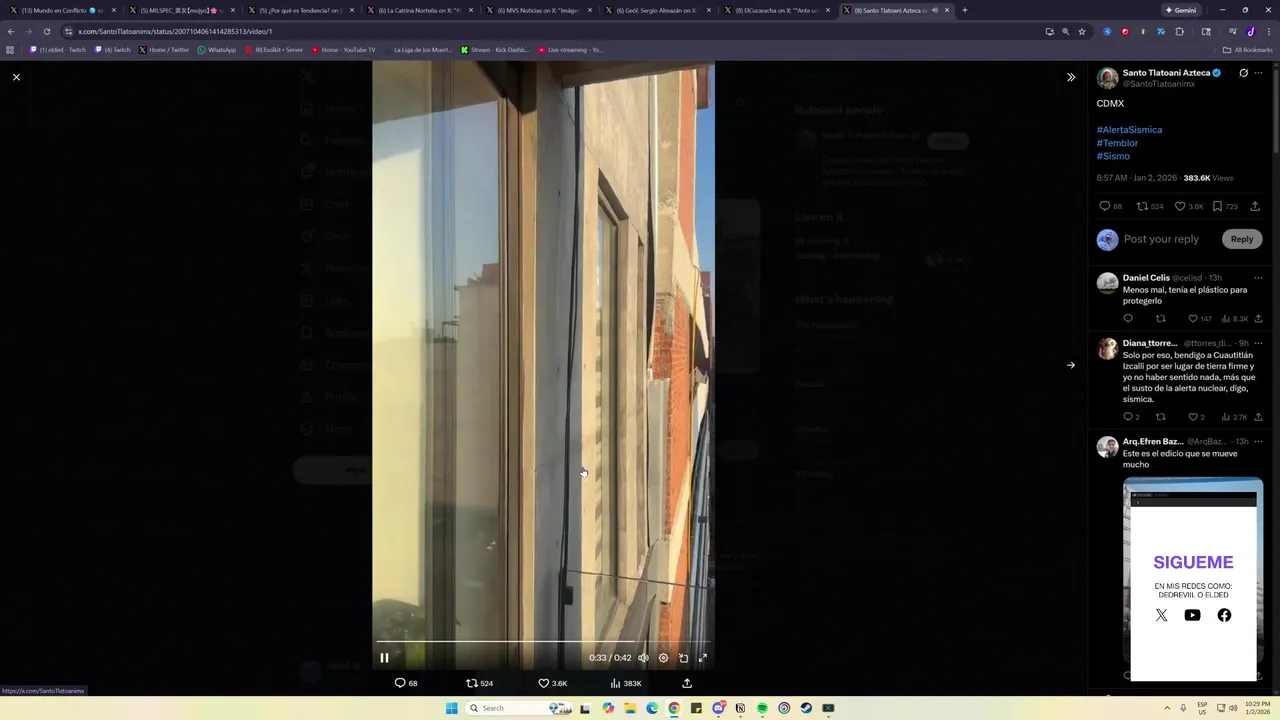
Task: Open more options on Daniel Celis reply
Action: (x=1258, y=278)
